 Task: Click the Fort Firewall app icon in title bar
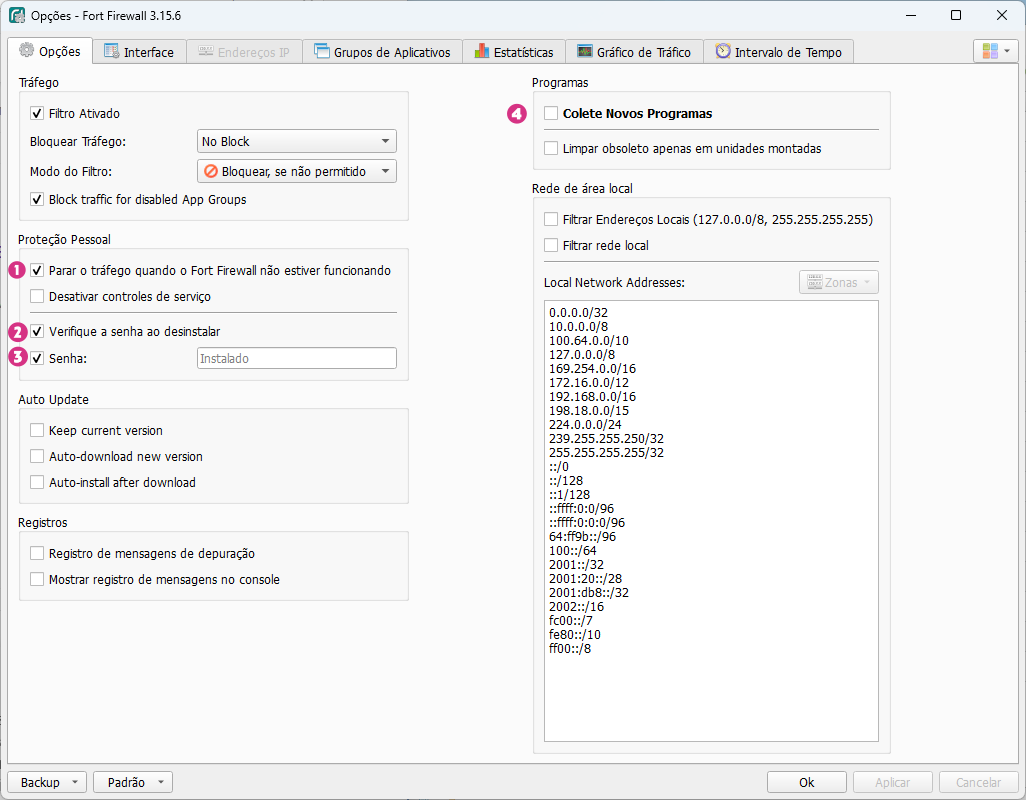coord(17,15)
